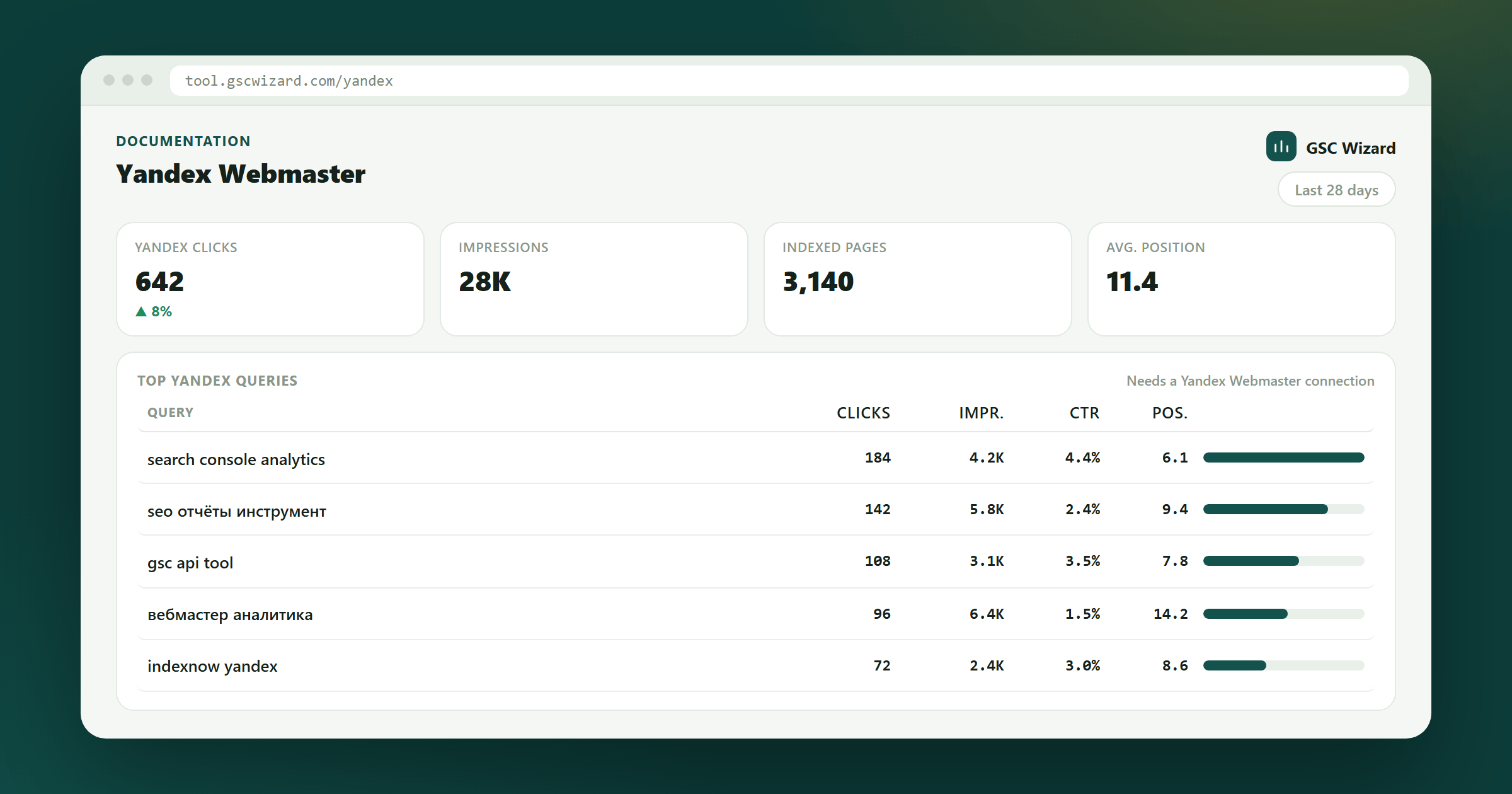Click the green up-triangle beside 8%
This screenshot has width=1512, height=794.
[x=141, y=311]
